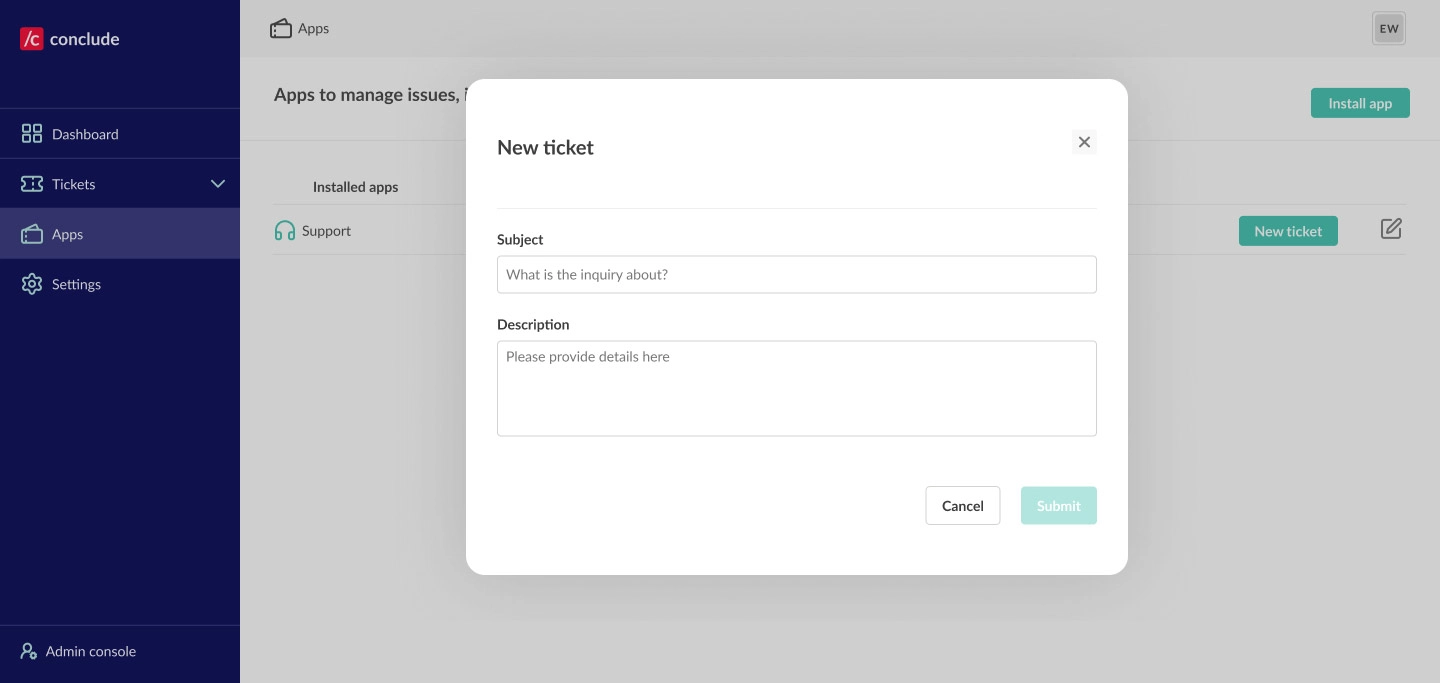The image size is (1440, 683).
Task: Click the edit pencil icon for Support
Action: click(x=1391, y=229)
